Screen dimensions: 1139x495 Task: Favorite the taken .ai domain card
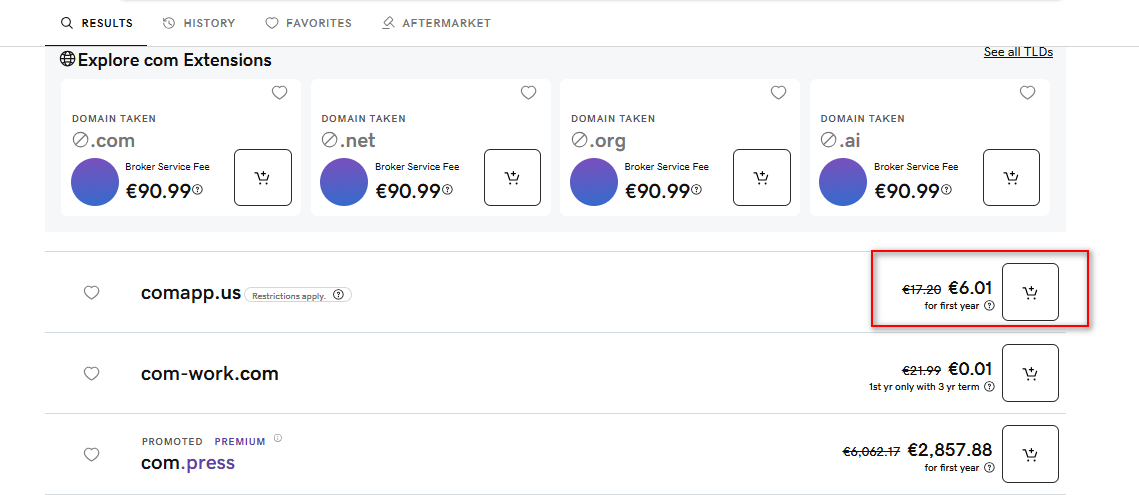1027,93
